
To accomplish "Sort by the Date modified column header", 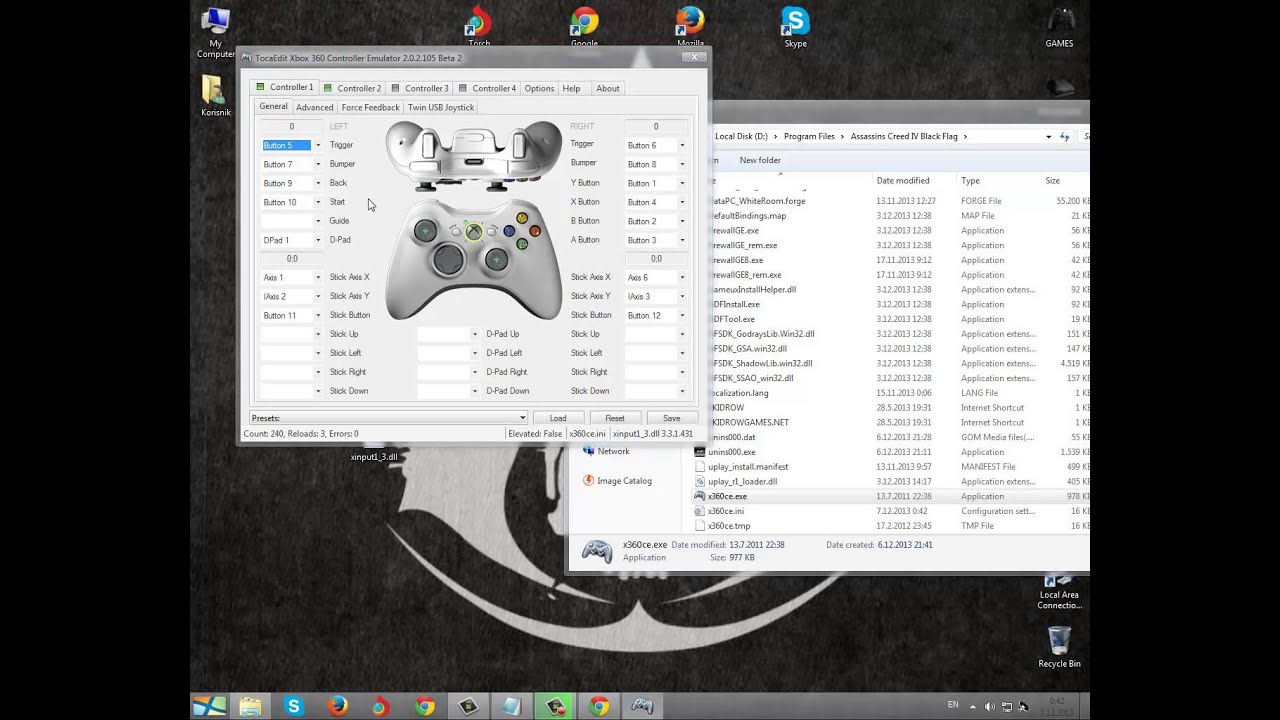I will click(903, 181).
